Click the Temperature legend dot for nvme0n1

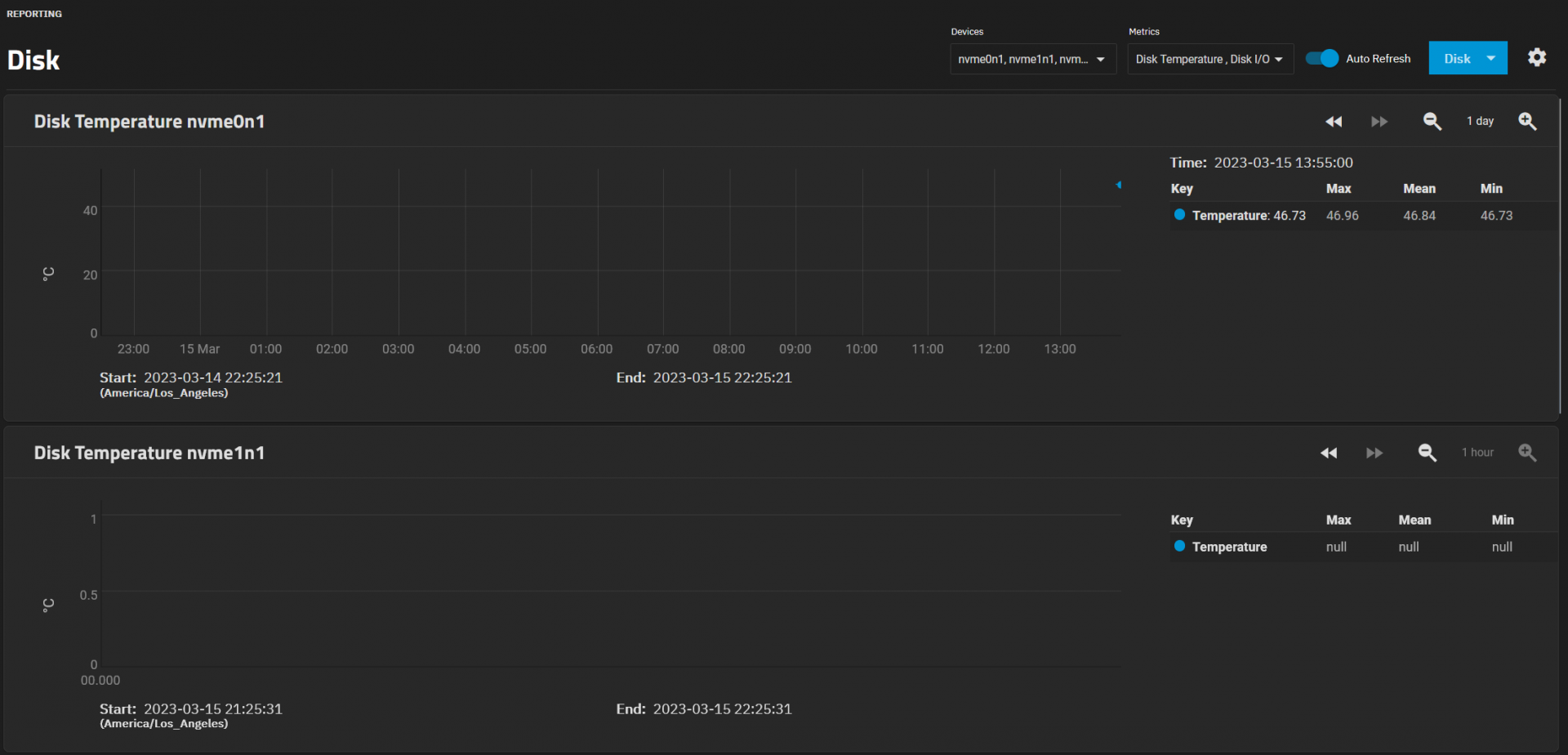[x=1179, y=215]
